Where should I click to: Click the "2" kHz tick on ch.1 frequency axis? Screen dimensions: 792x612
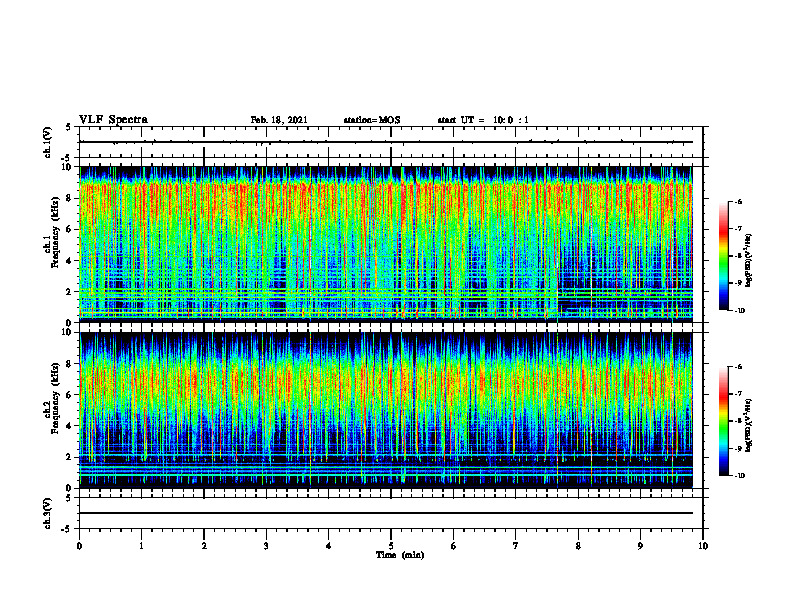pos(70,292)
